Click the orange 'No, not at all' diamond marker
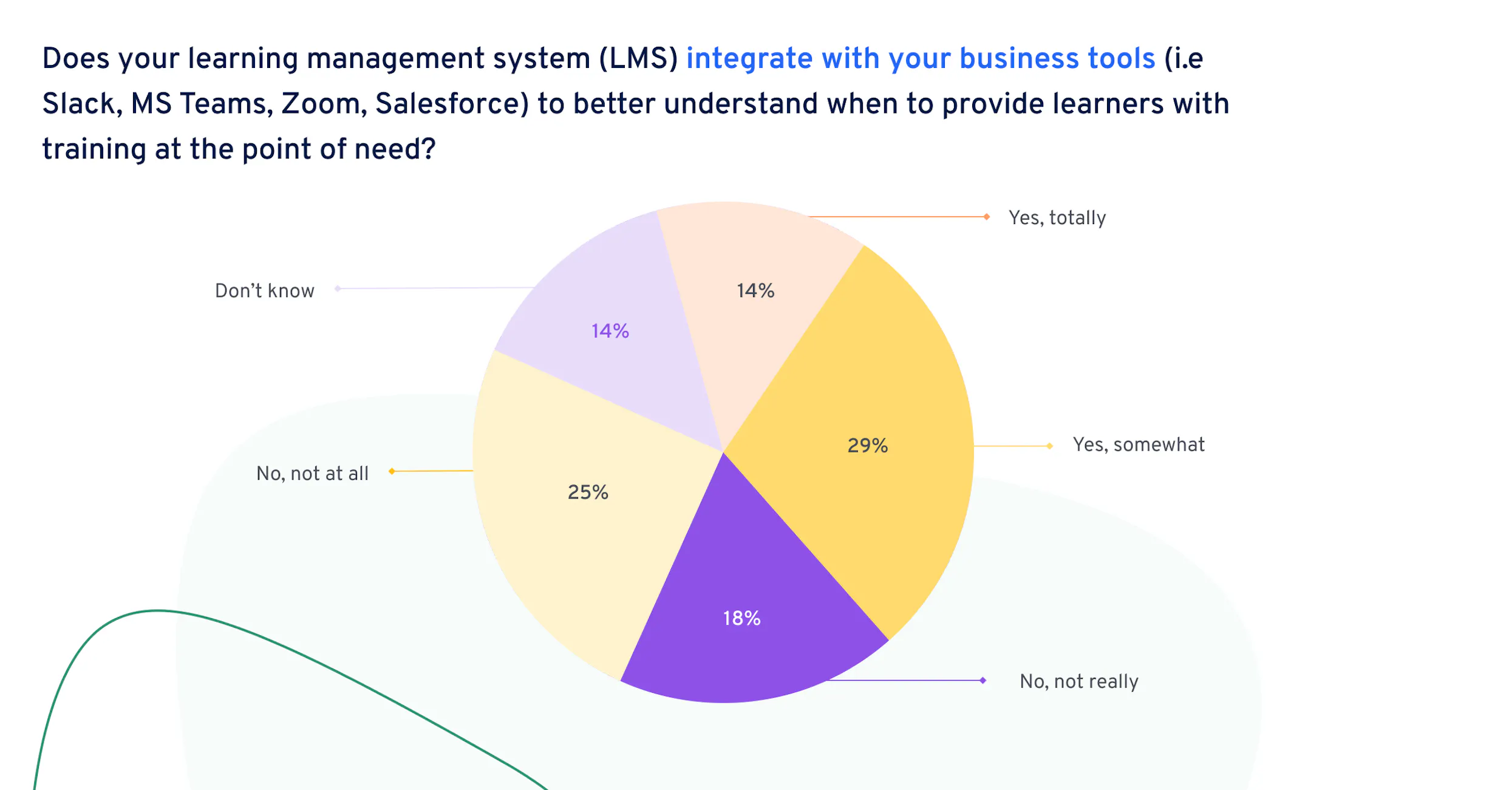The height and width of the screenshot is (790, 1512). [x=392, y=471]
